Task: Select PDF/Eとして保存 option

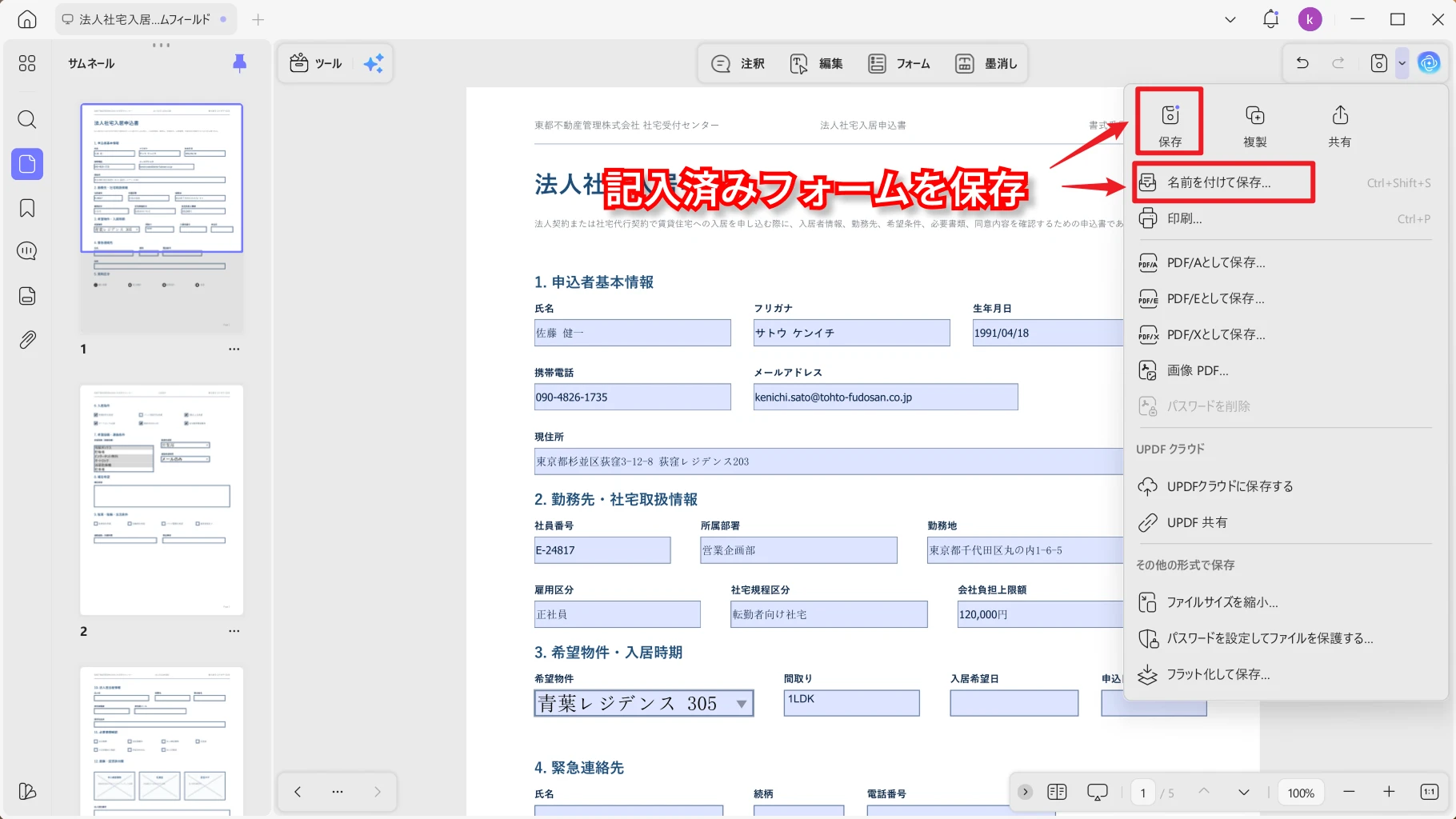Action: pyautogui.click(x=1286, y=298)
